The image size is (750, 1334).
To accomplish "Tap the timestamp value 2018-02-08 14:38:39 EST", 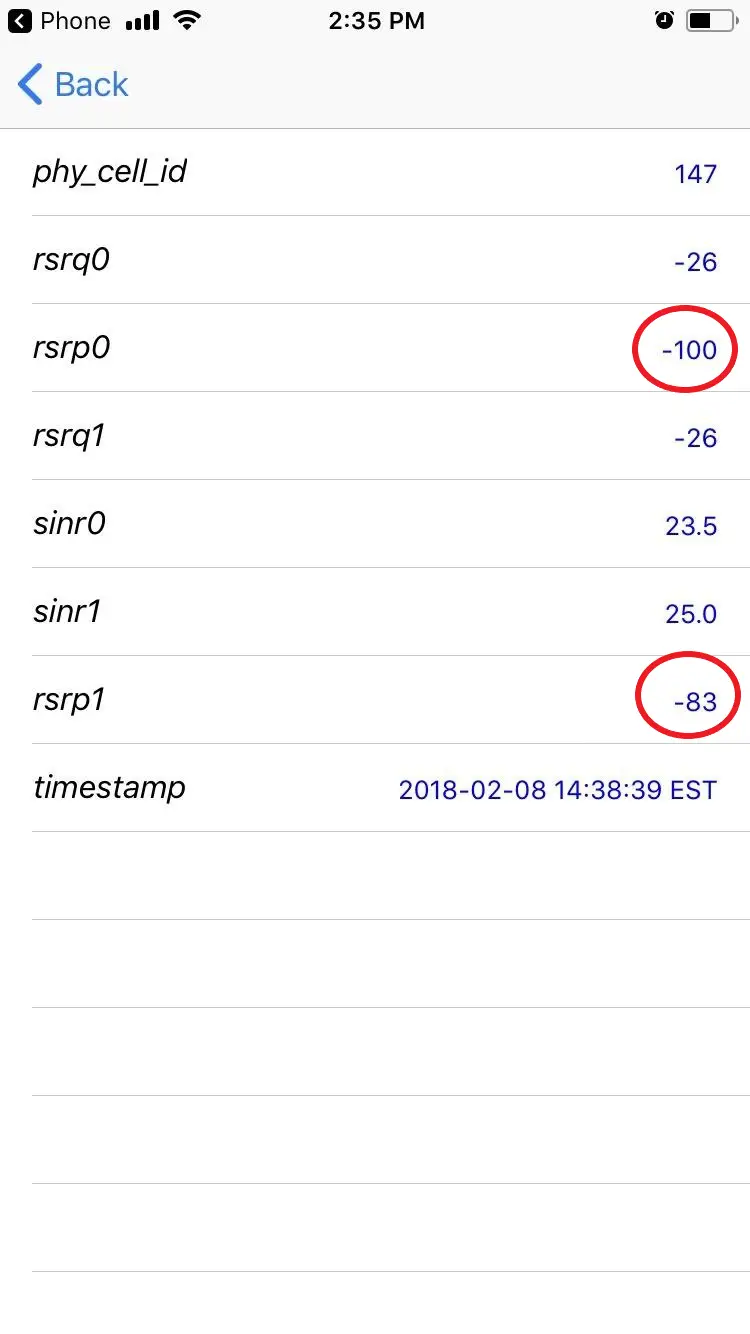I will pyautogui.click(x=558, y=790).
